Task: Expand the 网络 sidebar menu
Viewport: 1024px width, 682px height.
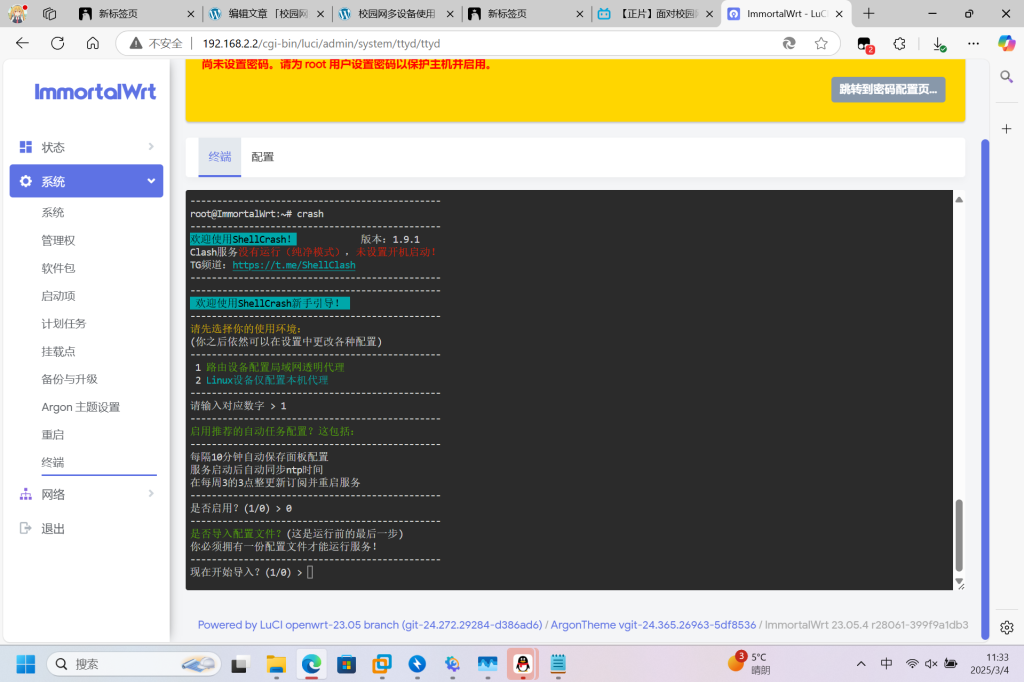Action: coord(86,494)
